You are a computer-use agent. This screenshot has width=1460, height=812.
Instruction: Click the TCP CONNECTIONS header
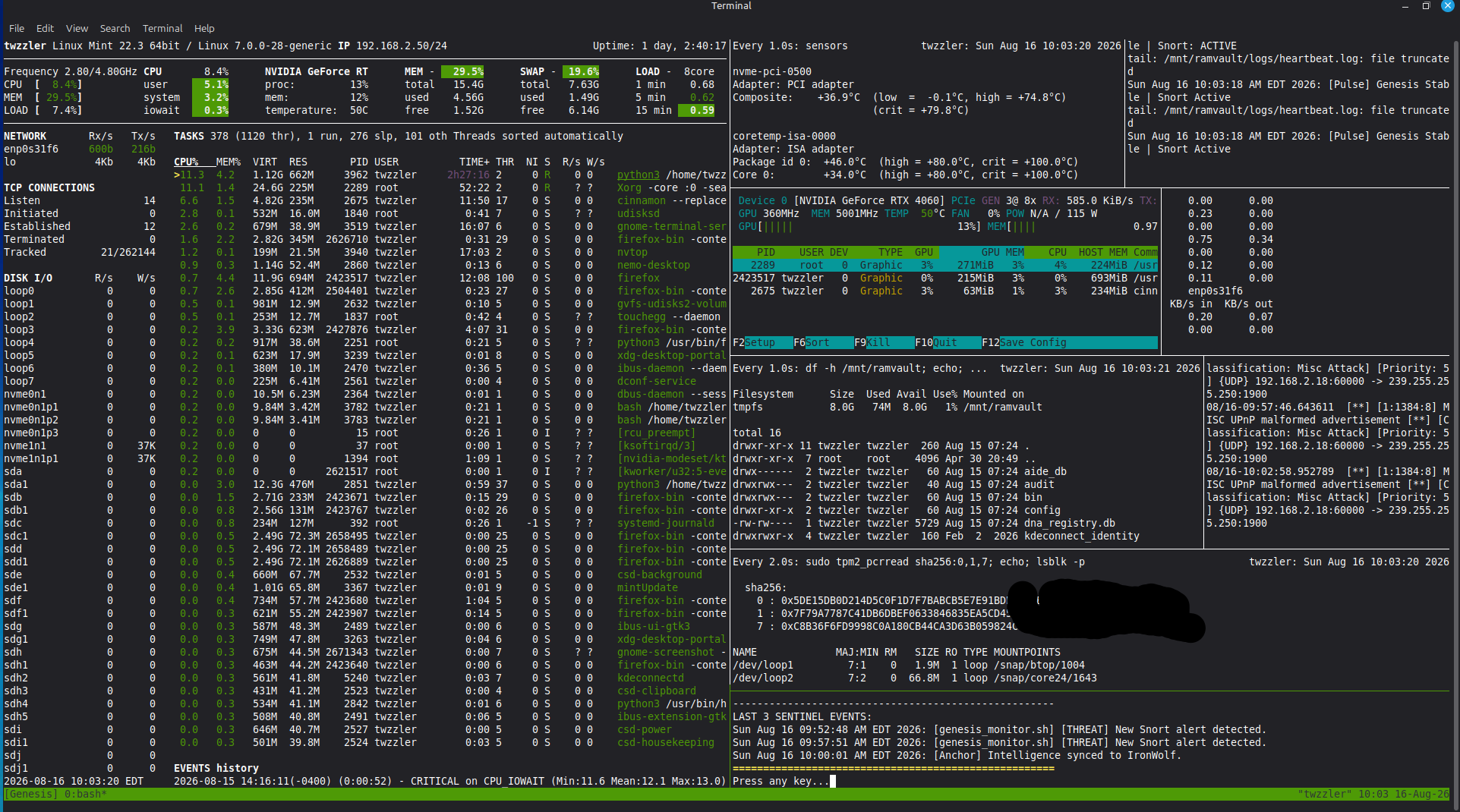click(49, 187)
